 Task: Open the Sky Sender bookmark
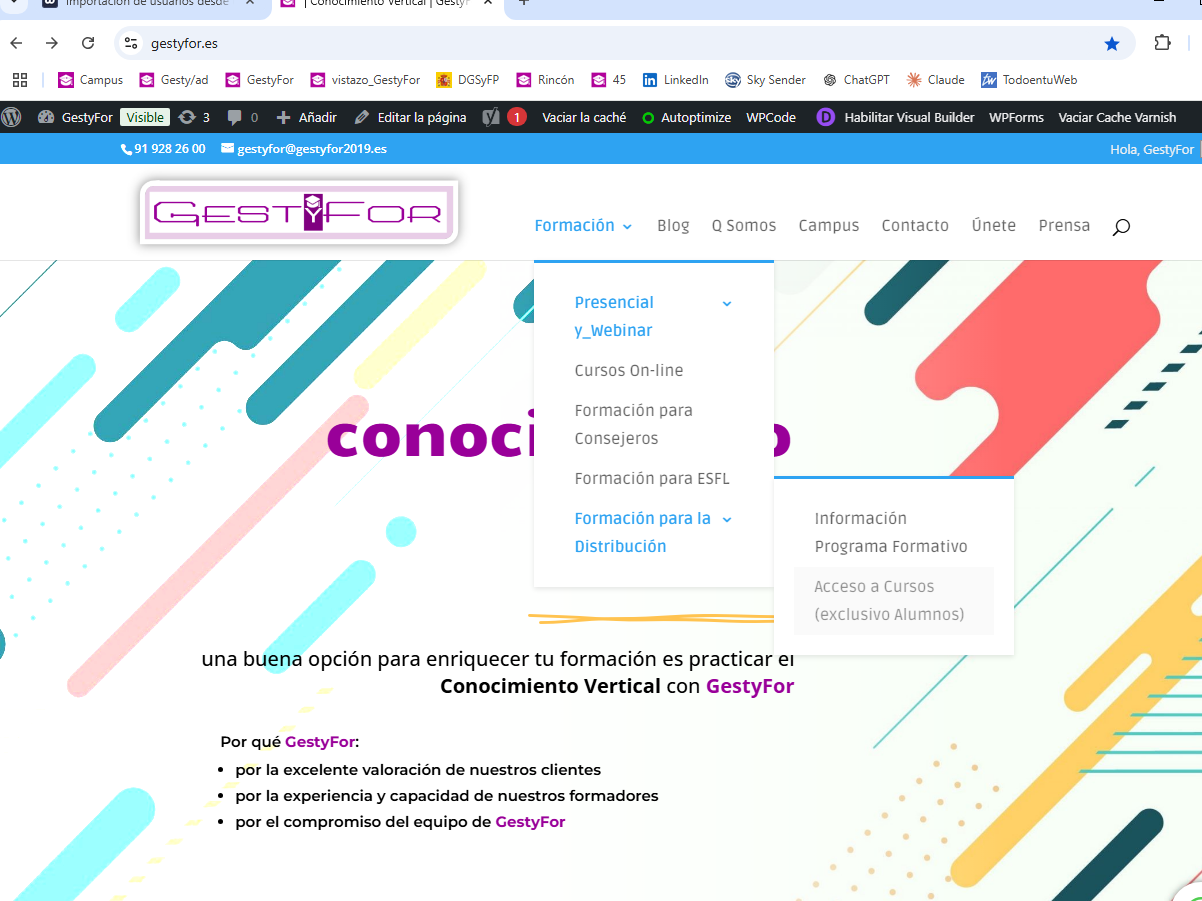click(766, 80)
